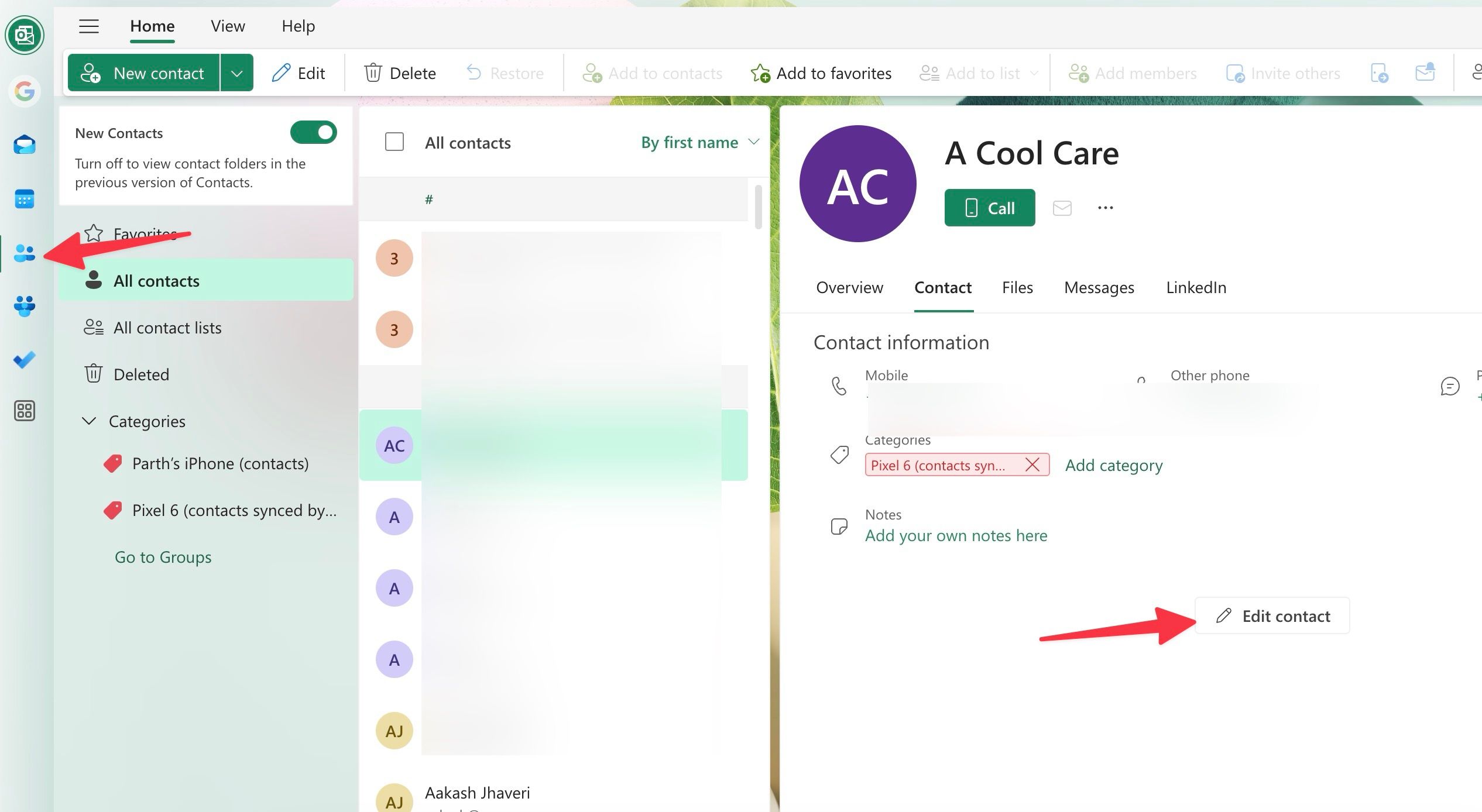
Task: Click Add your own notes here
Action: click(x=956, y=536)
